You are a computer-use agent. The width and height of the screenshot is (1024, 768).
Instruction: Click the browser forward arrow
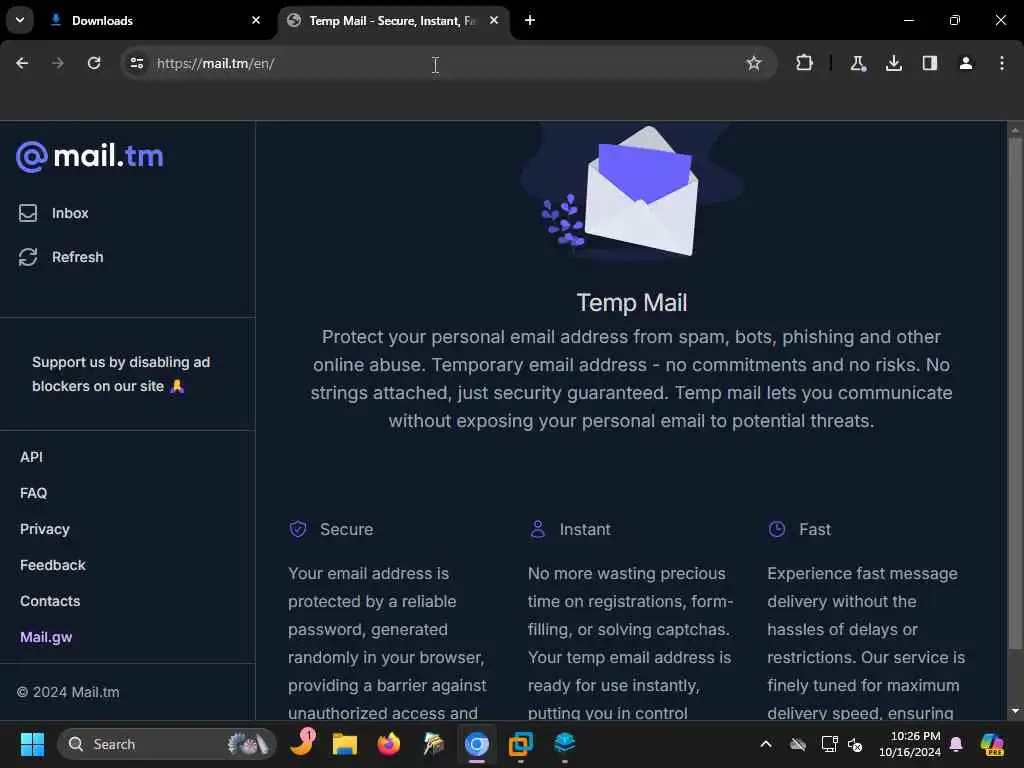(x=57, y=63)
